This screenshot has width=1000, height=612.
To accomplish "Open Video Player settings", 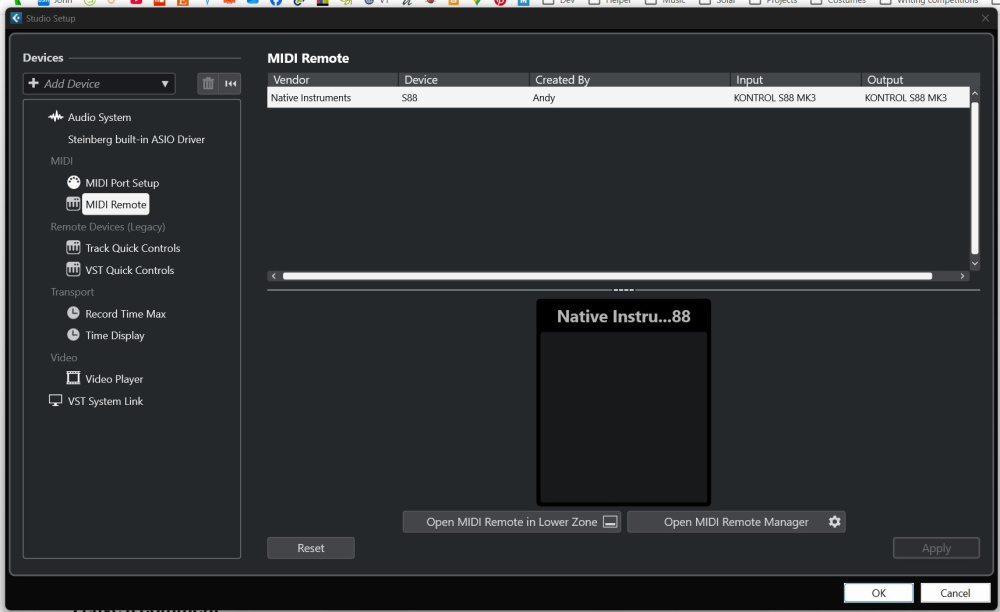I will (114, 379).
